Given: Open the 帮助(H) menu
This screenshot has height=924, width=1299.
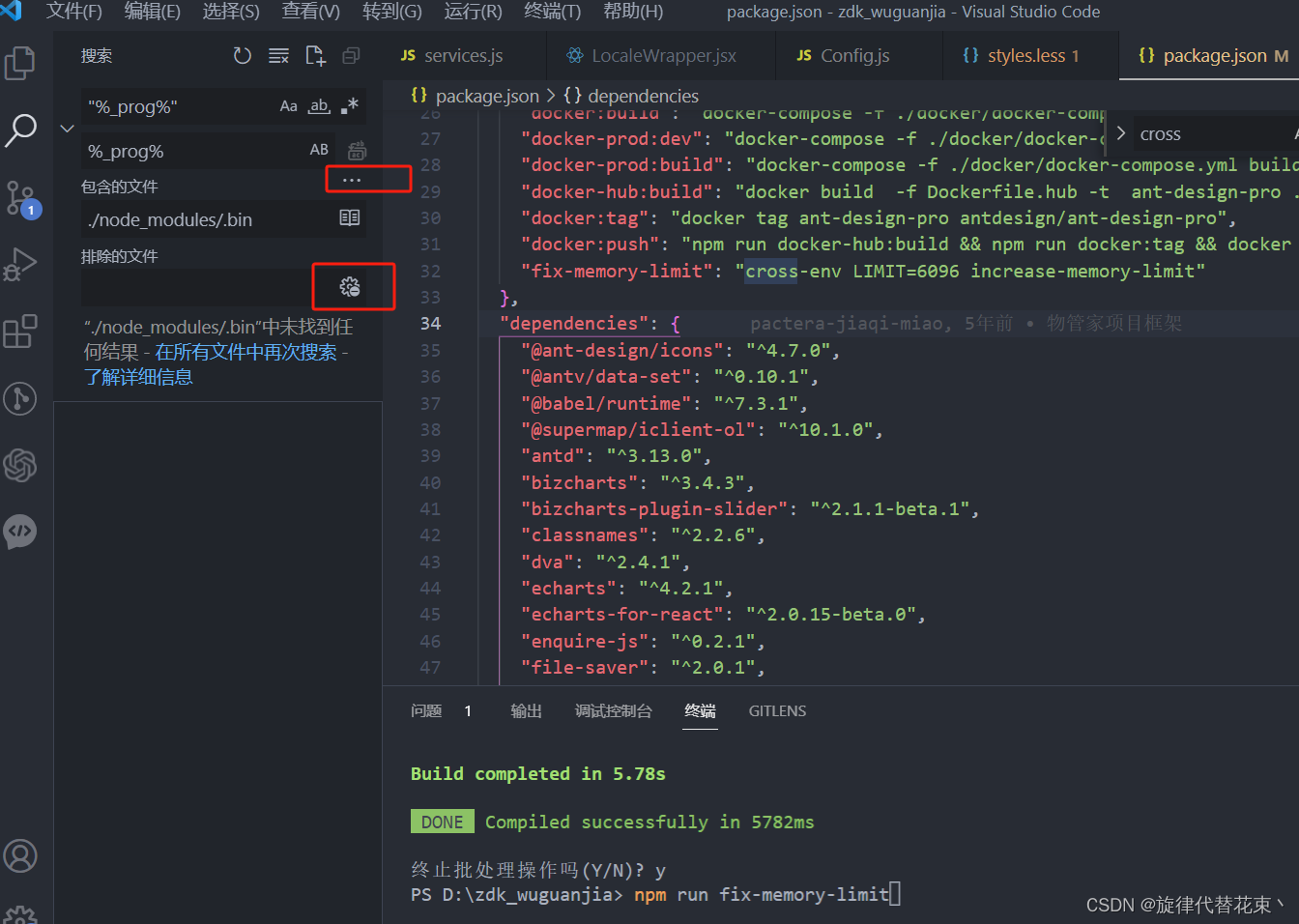Looking at the screenshot, I should click(x=633, y=12).
